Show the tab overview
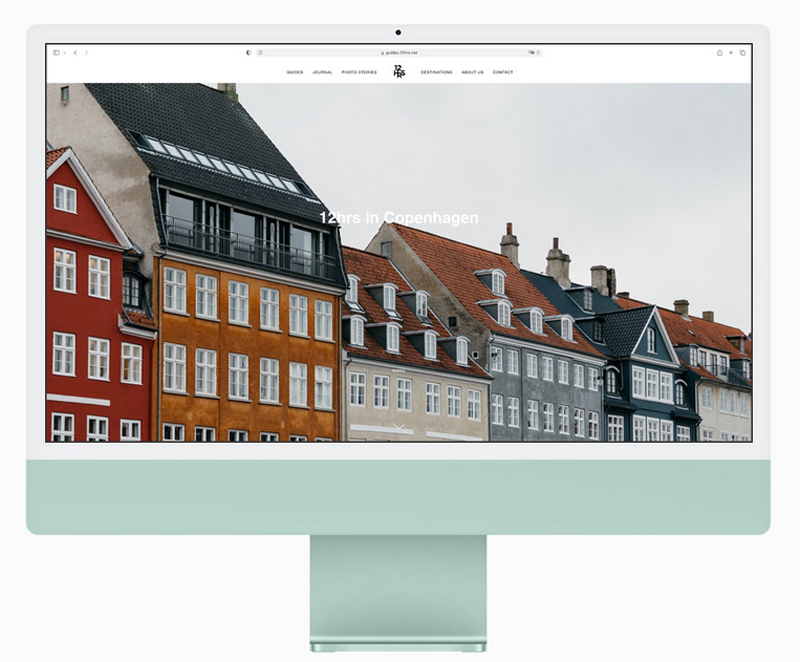800x662 pixels. pyautogui.click(x=743, y=52)
